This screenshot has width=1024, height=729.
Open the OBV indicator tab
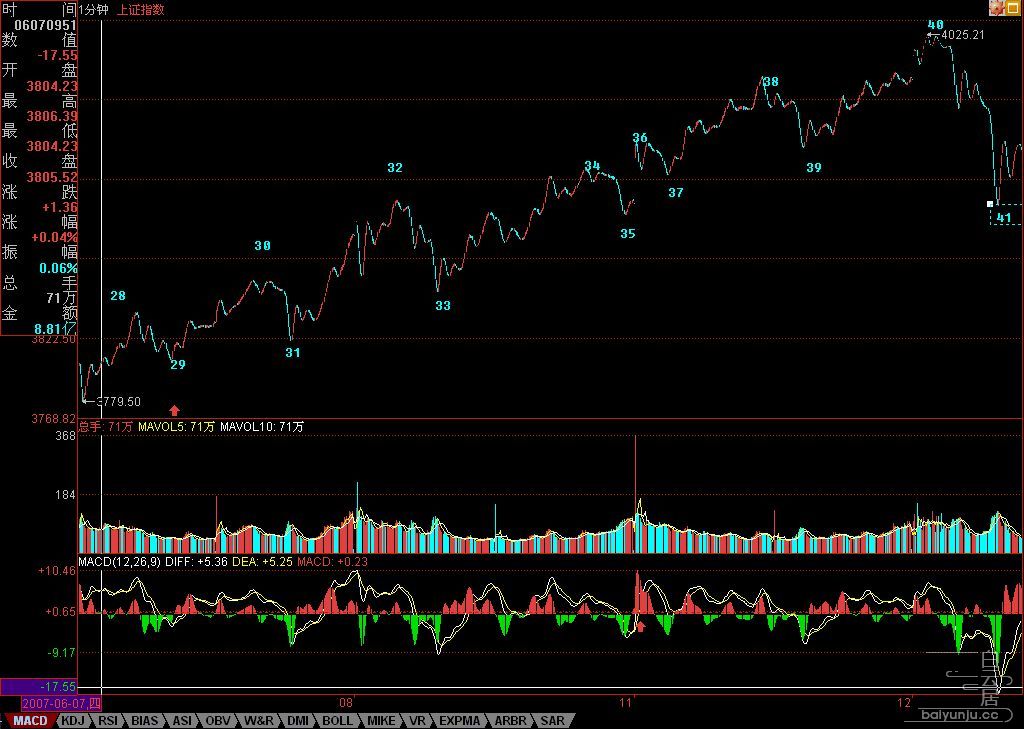pos(217,721)
